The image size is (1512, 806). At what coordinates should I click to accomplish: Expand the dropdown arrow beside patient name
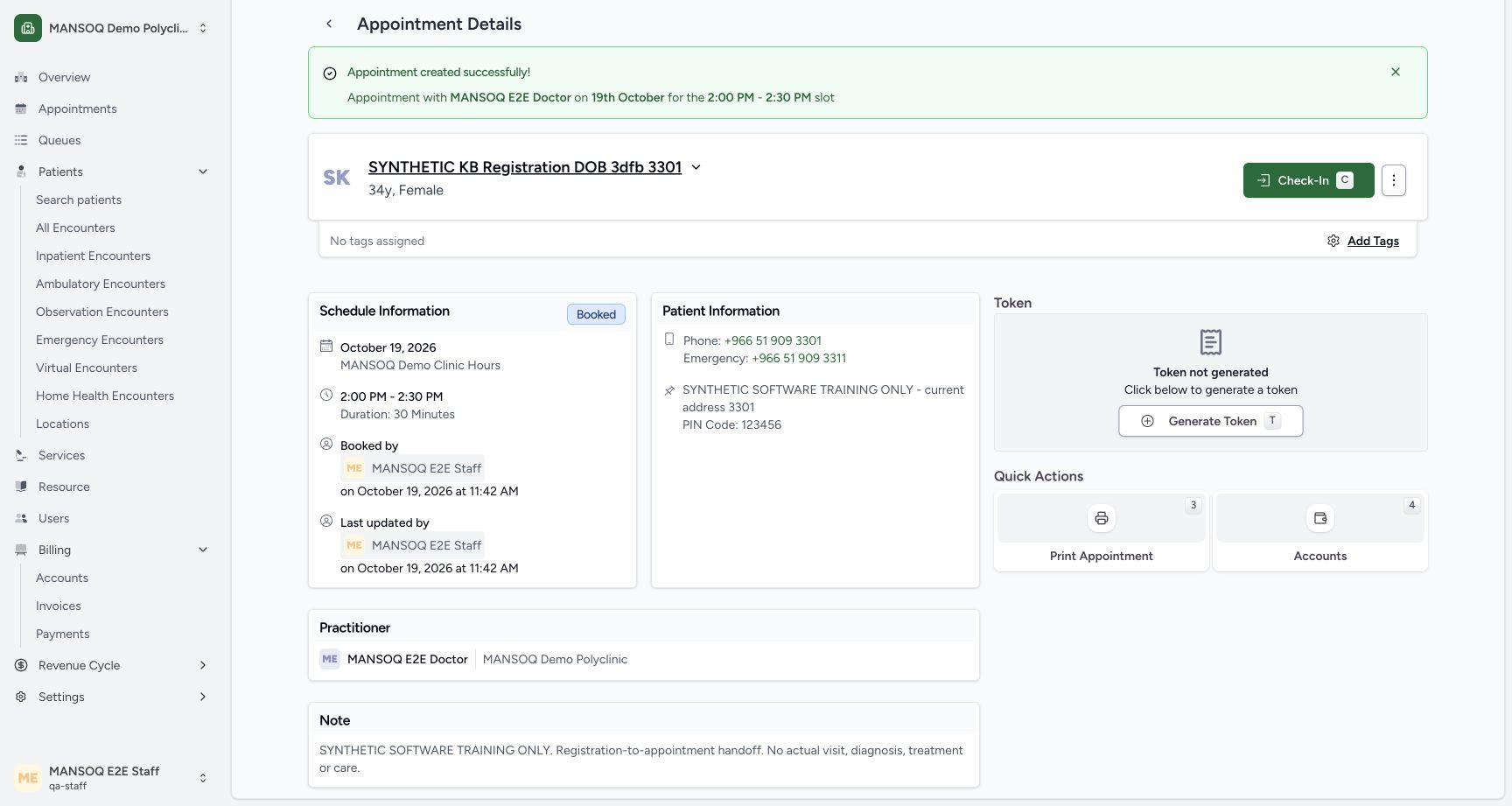click(696, 167)
